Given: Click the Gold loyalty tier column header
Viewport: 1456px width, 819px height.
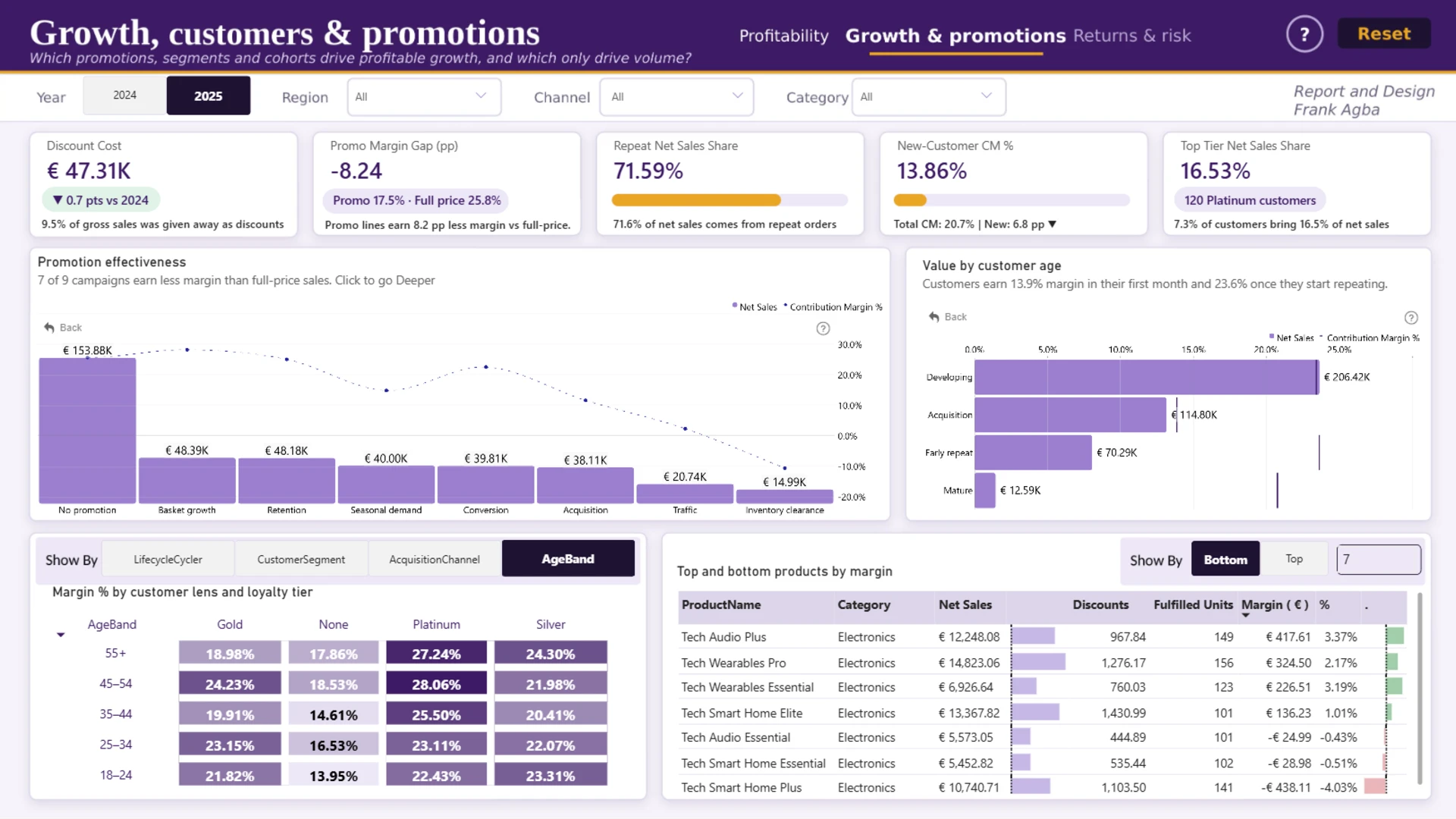Looking at the screenshot, I should (230, 624).
